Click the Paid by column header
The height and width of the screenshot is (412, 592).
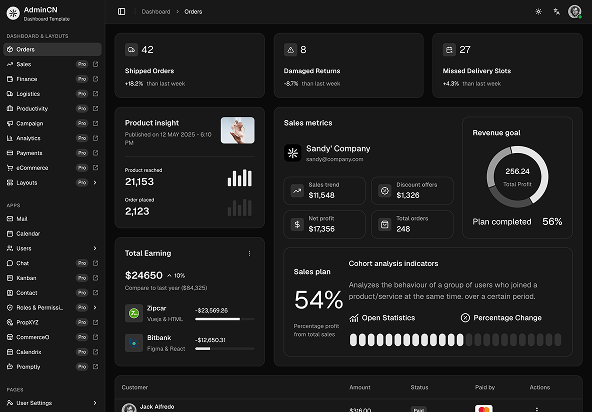click(485, 387)
